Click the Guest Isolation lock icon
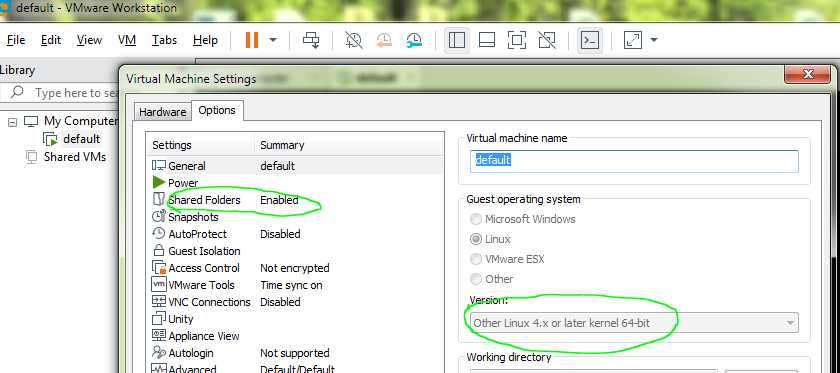Viewport: 840px width, 373px height. coord(159,250)
